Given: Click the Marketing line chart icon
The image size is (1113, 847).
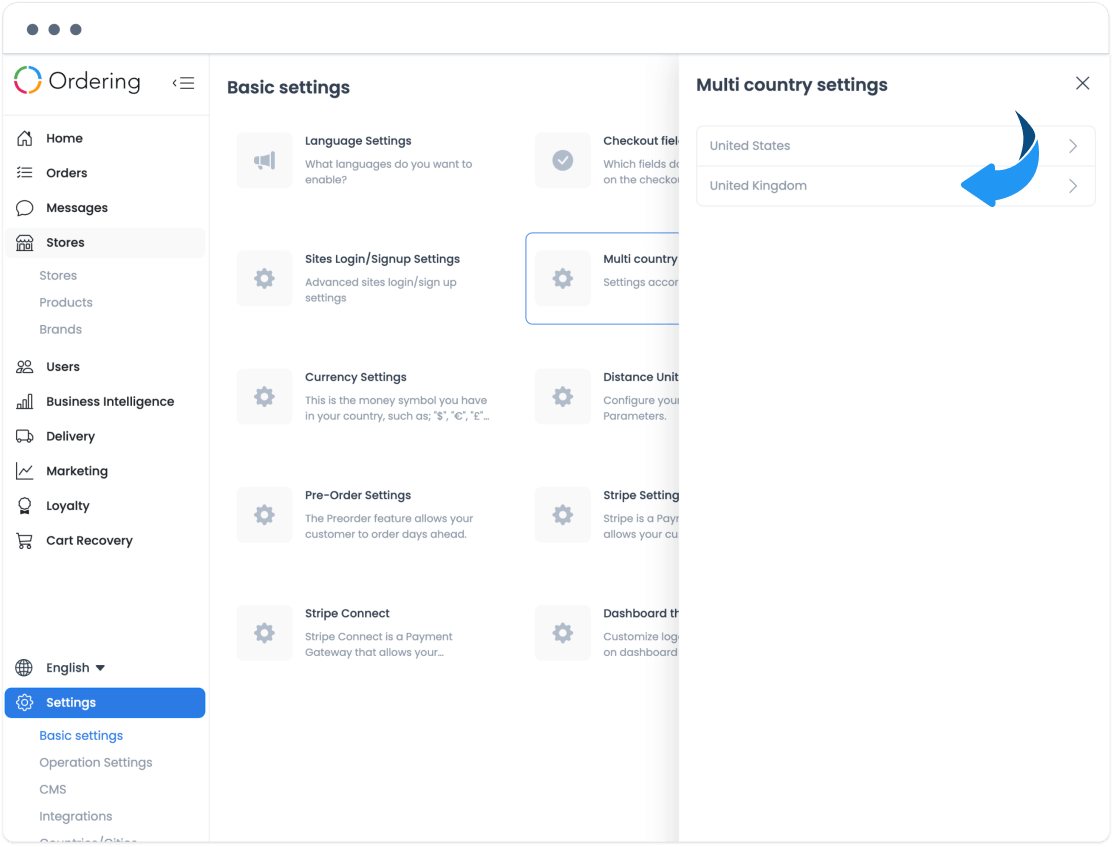Looking at the screenshot, I should click(25, 471).
